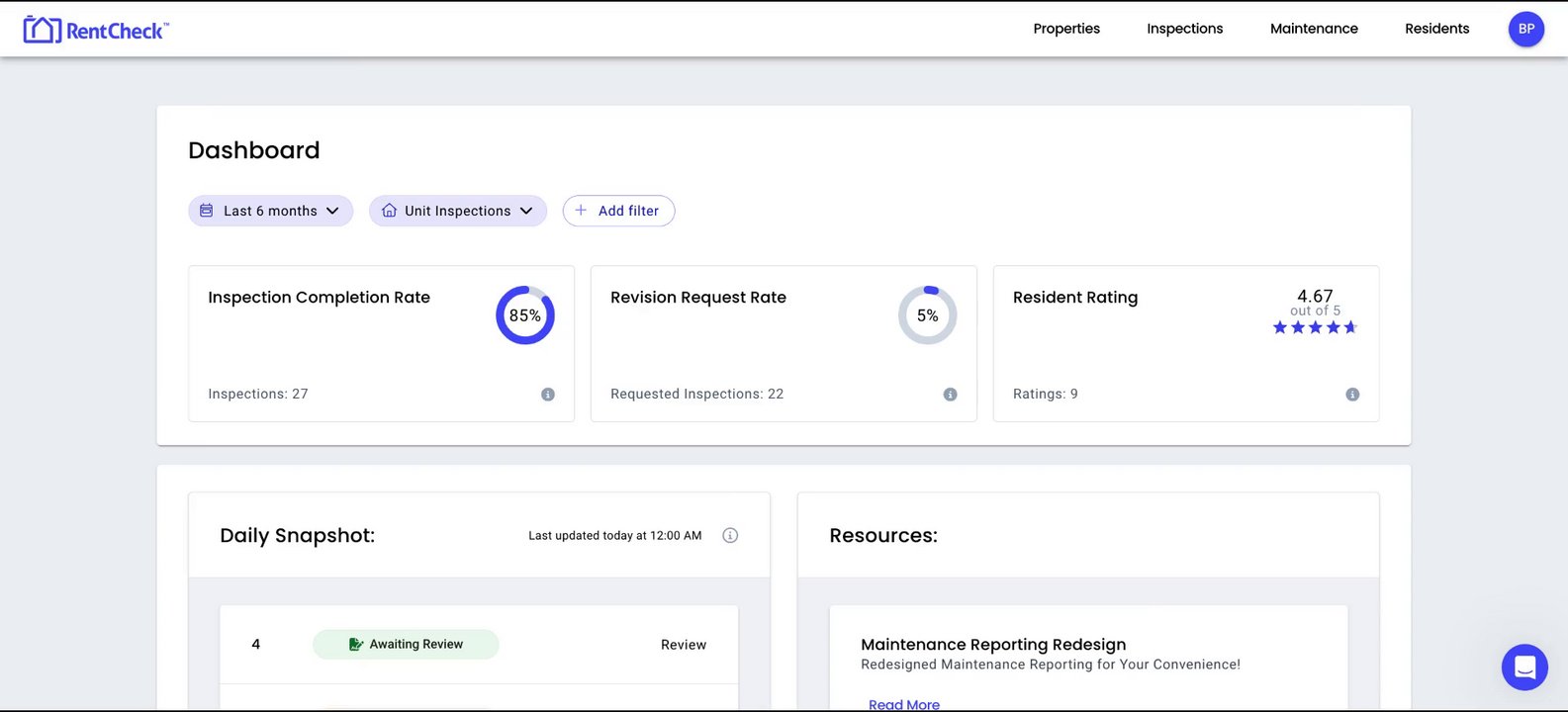Click the RentCheck house logo
The width and height of the screenshot is (1568, 712).
[42, 30]
